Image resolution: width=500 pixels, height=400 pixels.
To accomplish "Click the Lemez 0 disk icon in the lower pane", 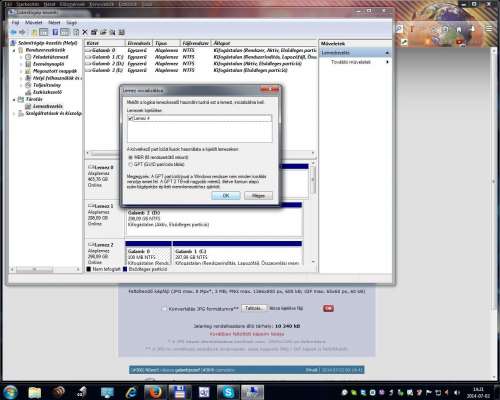I will (91, 167).
